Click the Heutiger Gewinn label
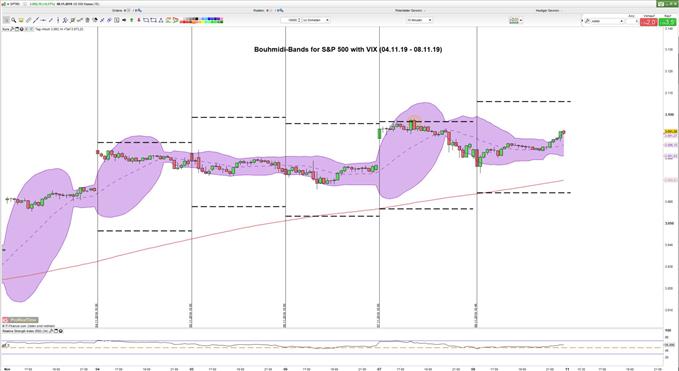 point(547,10)
